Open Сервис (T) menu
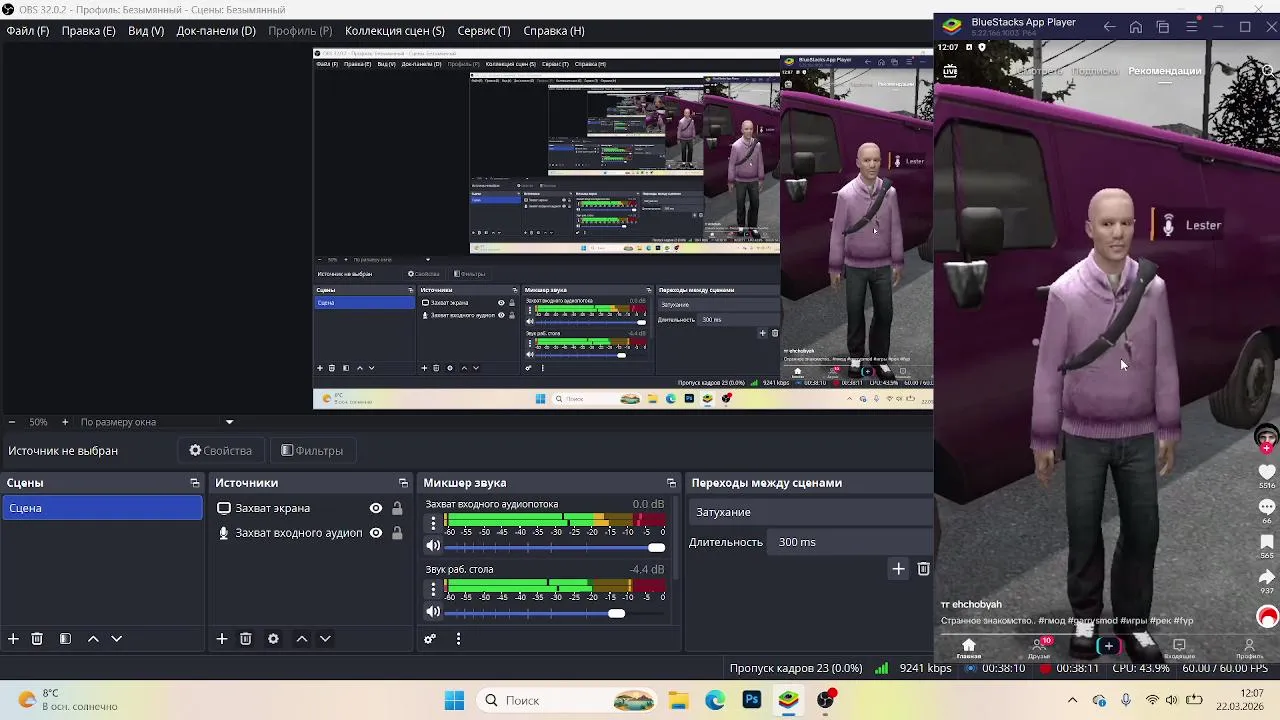 pyautogui.click(x=484, y=31)
